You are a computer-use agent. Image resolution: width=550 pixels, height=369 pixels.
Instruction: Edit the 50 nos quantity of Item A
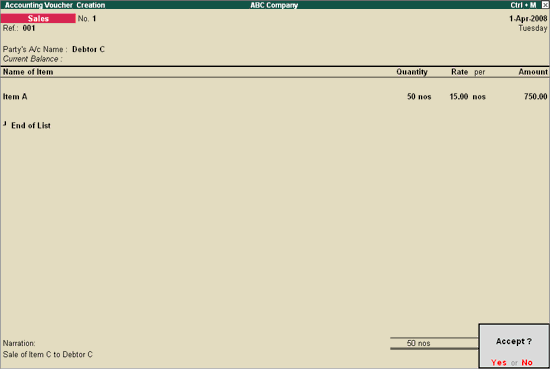419,96
